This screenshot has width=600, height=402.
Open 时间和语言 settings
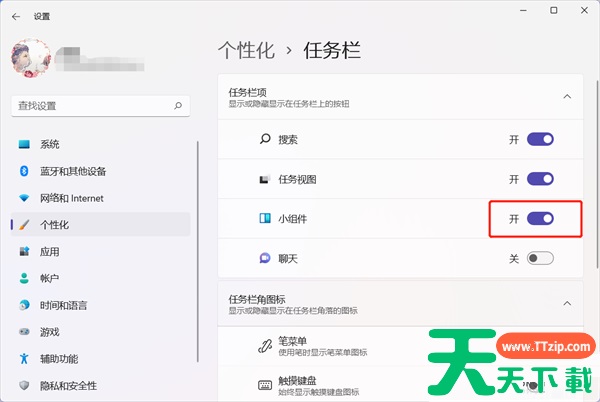101,305
